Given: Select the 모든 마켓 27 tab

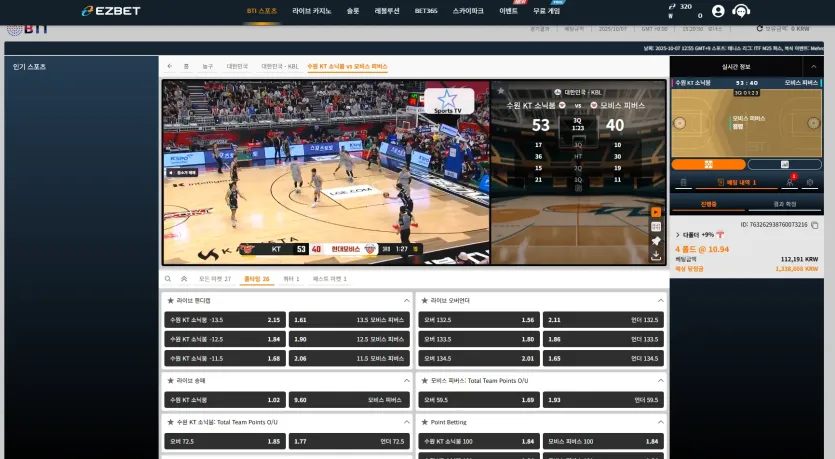Looking at the screenshot, I should pyautogui.click(x=215, y=279).
